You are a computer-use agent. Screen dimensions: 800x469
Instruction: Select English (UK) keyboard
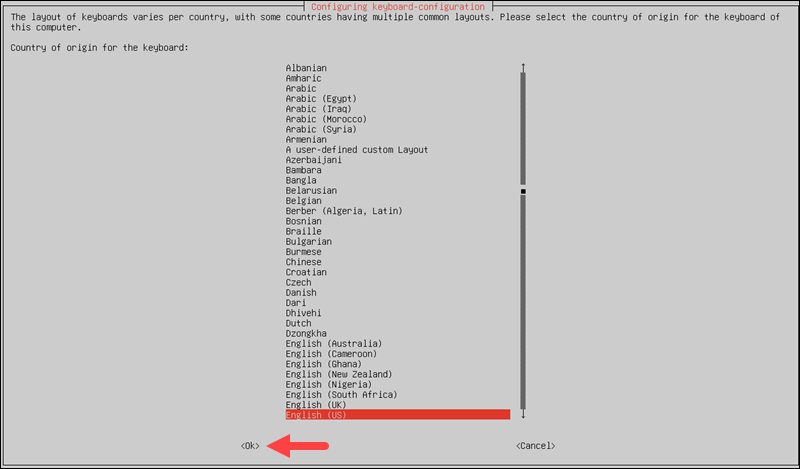tap(316, 405)
